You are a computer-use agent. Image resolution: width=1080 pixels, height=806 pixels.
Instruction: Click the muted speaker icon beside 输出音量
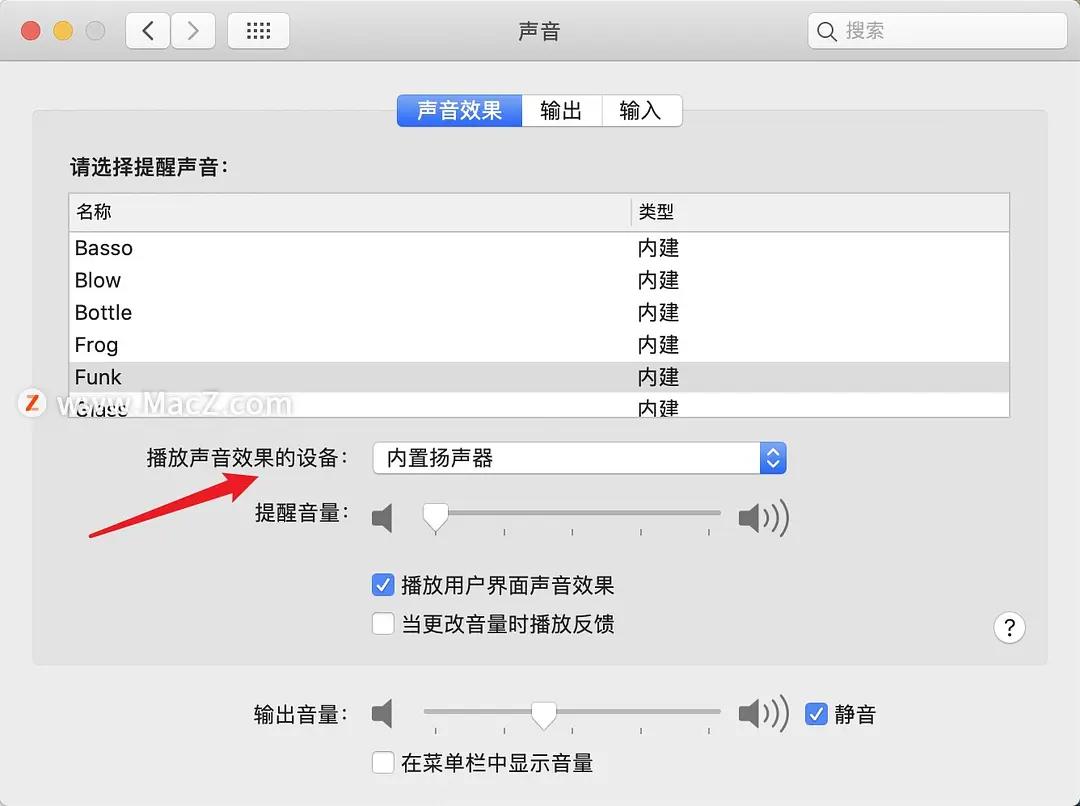[383, 714]
